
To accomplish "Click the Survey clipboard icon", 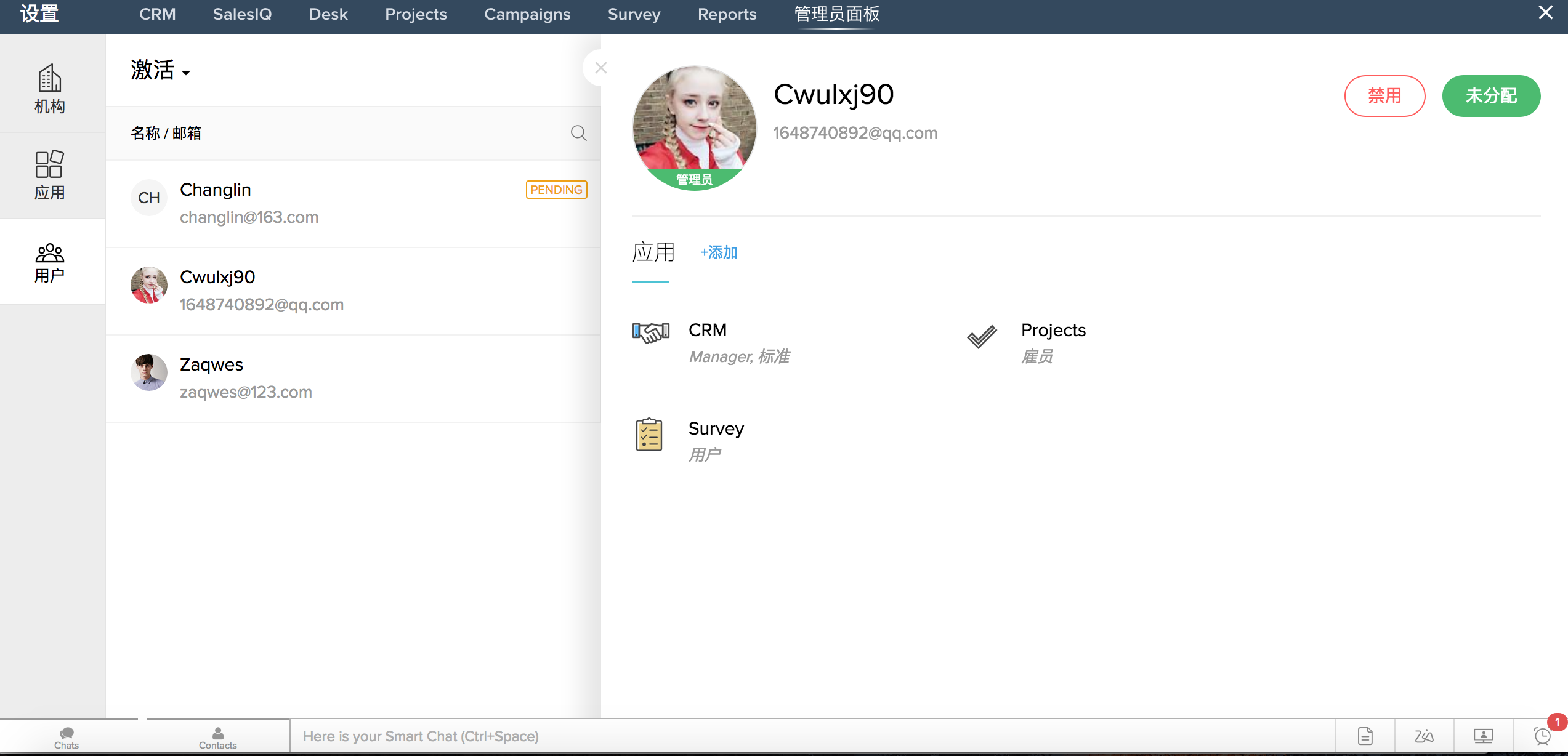I will 649,435.
